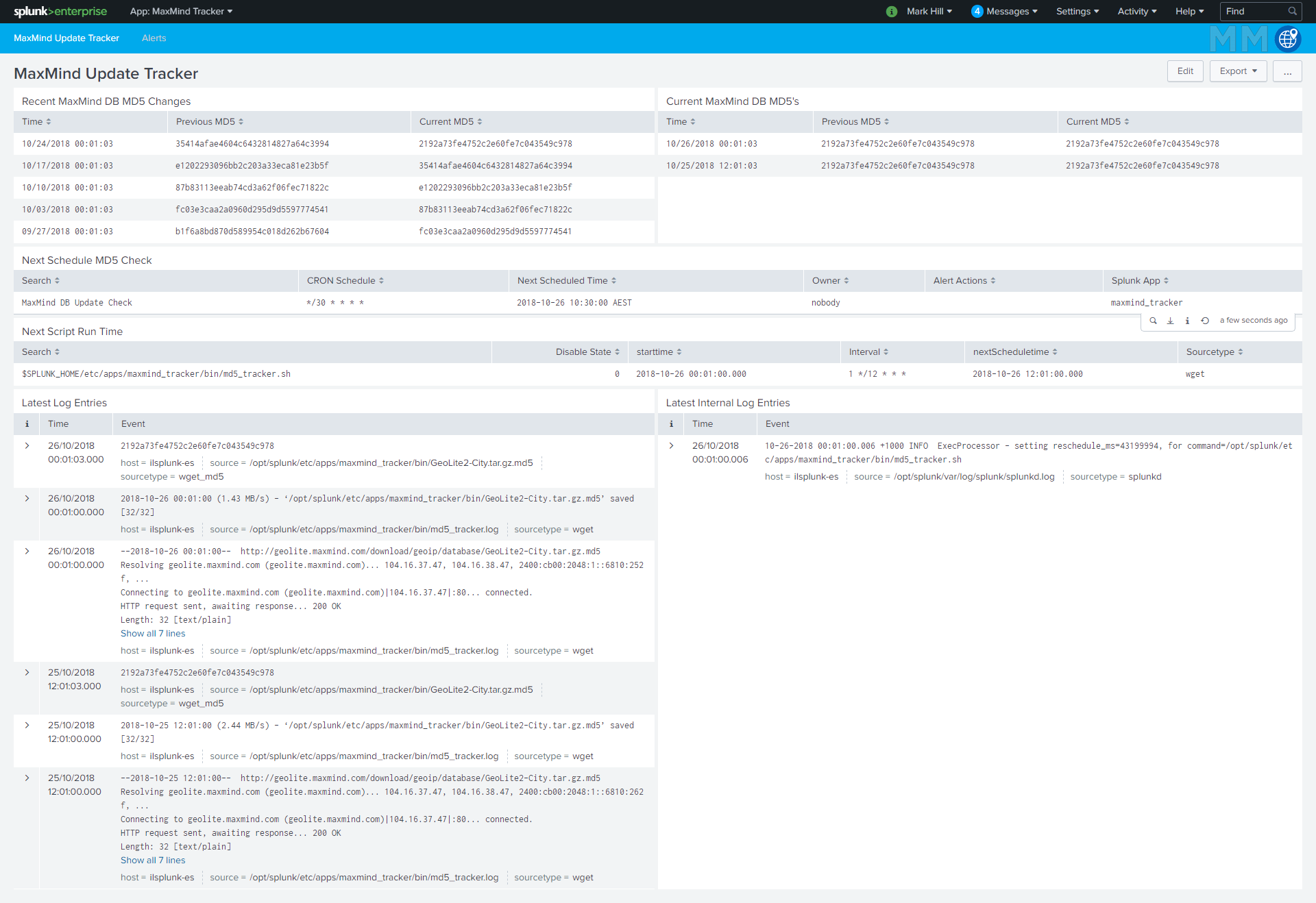Image resolution: width=1316 pixels, height=903 pixels.
Task: Click the refresh icon on panel
Action: point(1205,321)
